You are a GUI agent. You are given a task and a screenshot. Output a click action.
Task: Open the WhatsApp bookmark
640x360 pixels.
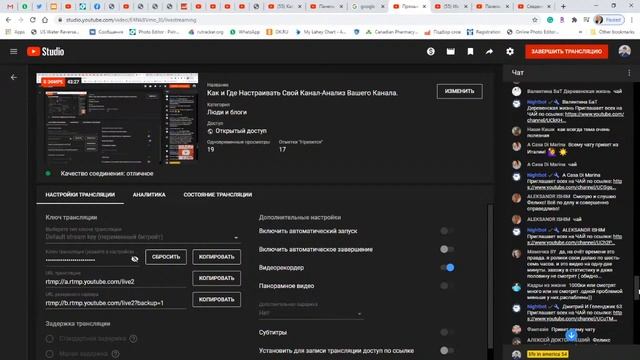(245, 32)
